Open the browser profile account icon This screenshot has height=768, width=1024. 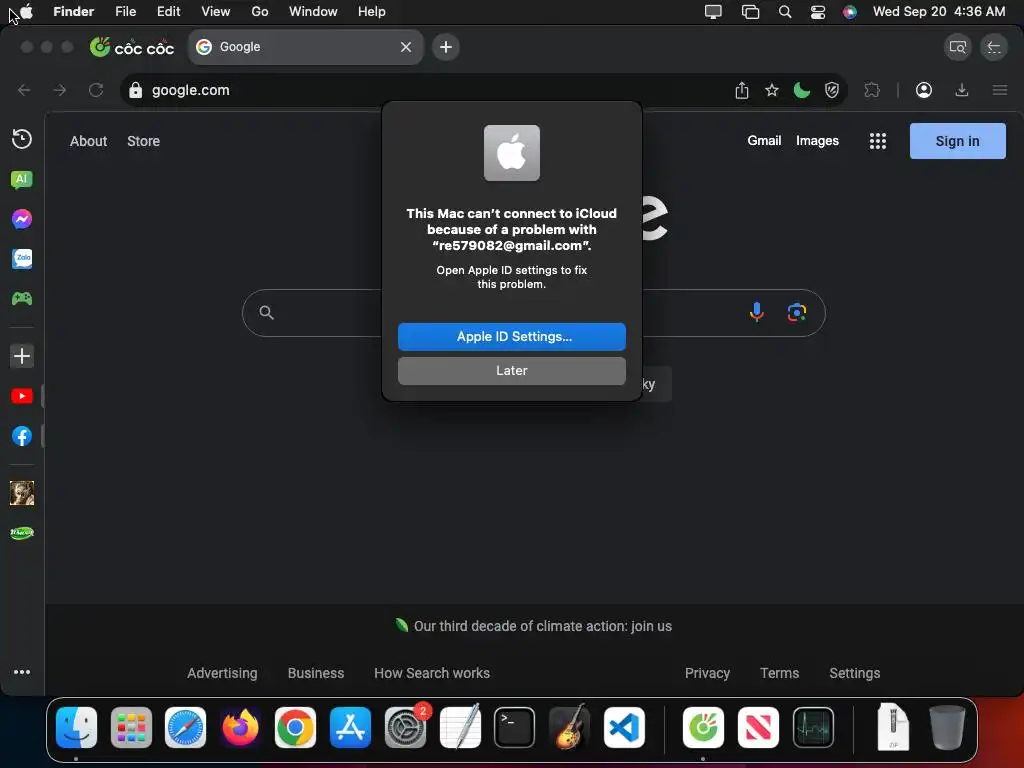click(x=923, y=90)
